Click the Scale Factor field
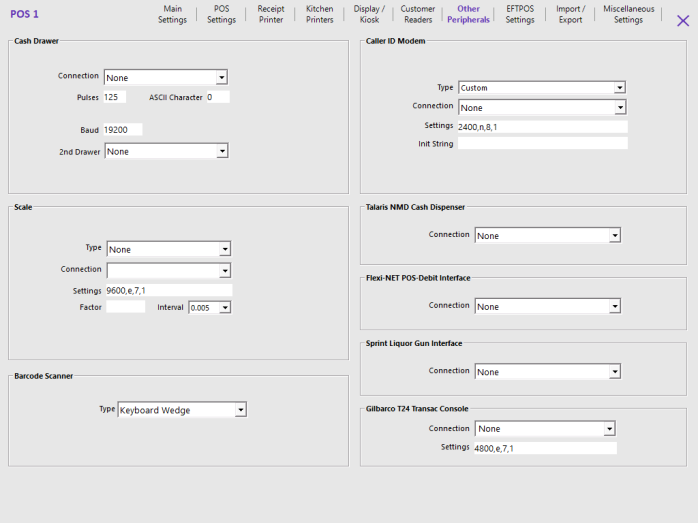The height and width of the screenshot is (524, 698). [126, 307]
